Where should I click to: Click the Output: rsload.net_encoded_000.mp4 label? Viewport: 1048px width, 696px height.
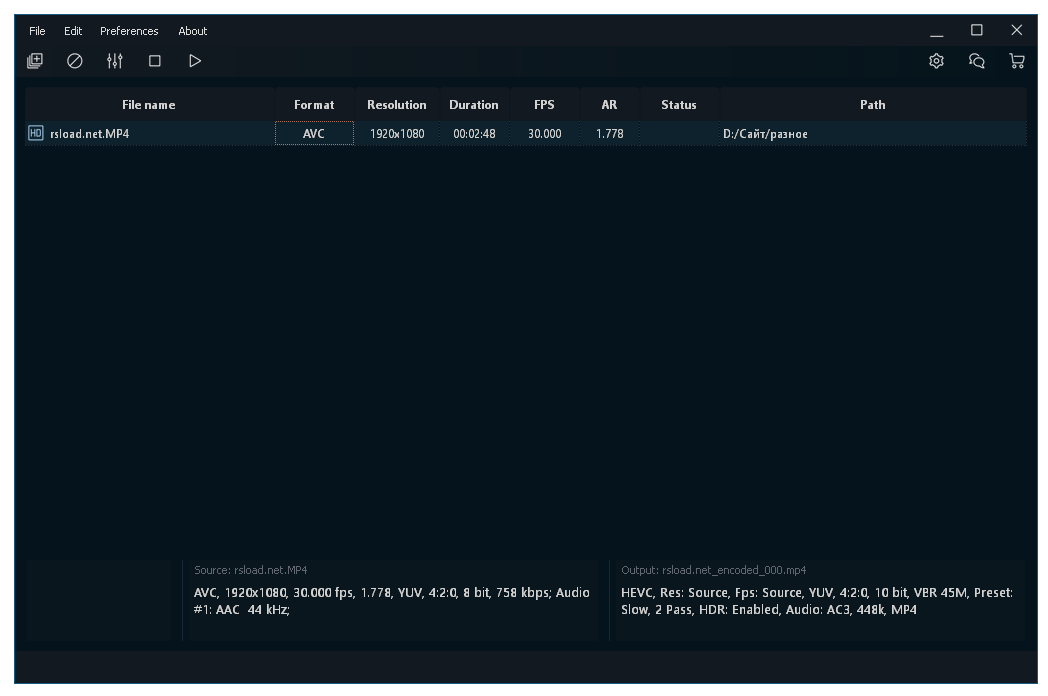(x=713, y=570)
